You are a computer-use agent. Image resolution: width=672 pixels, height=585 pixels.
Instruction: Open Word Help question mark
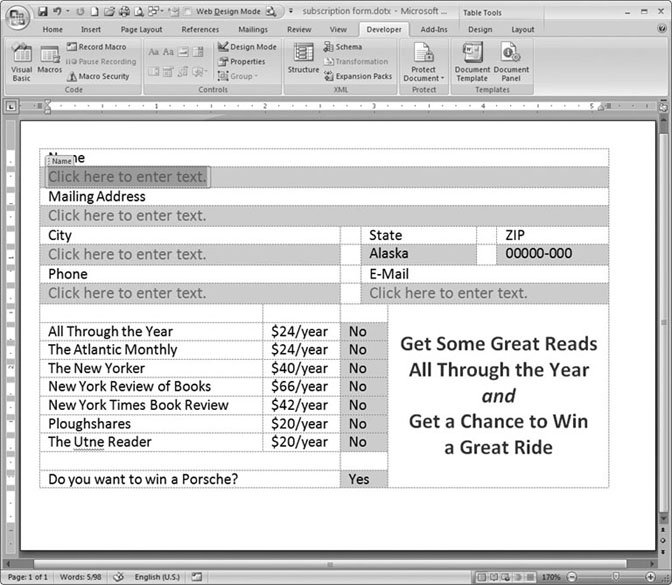[662, 29]
